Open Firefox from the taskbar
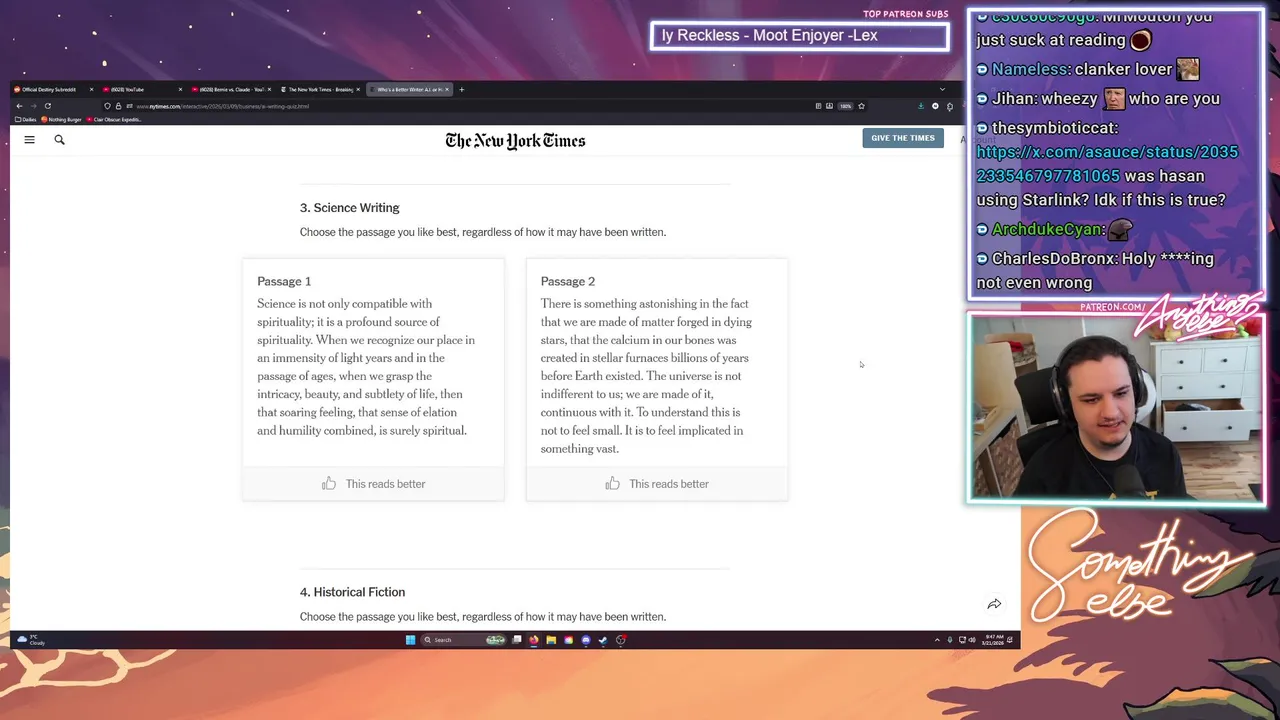Viewport: 1280px width, 720px height. pyautogui.click(x=534, y=640)
